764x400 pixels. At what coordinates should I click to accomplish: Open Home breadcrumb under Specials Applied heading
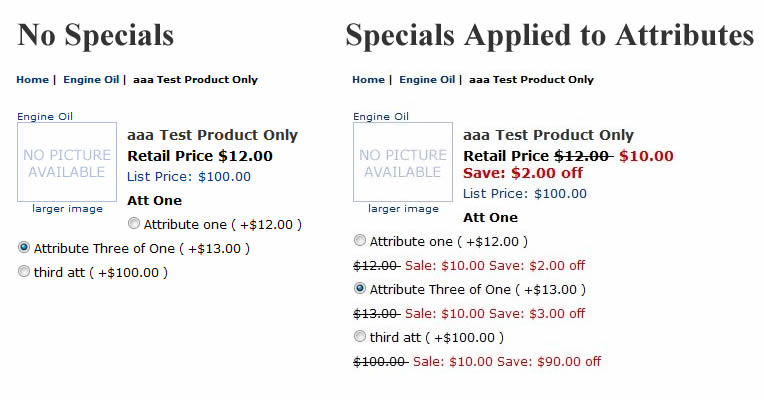click(368, 79)
